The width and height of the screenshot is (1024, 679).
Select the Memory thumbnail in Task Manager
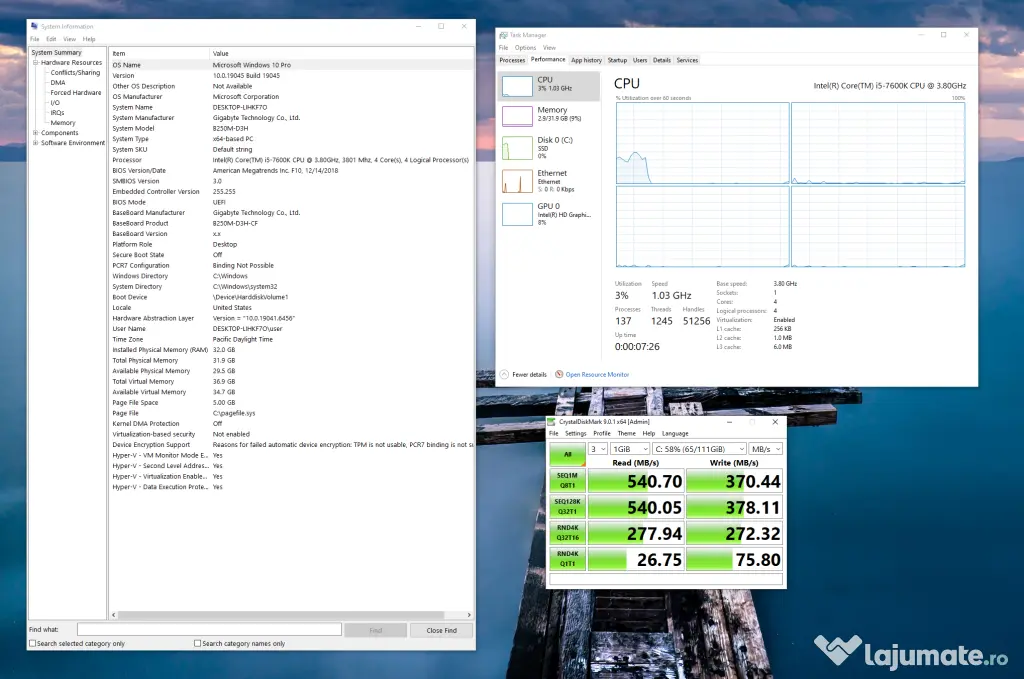pos(517,116)
